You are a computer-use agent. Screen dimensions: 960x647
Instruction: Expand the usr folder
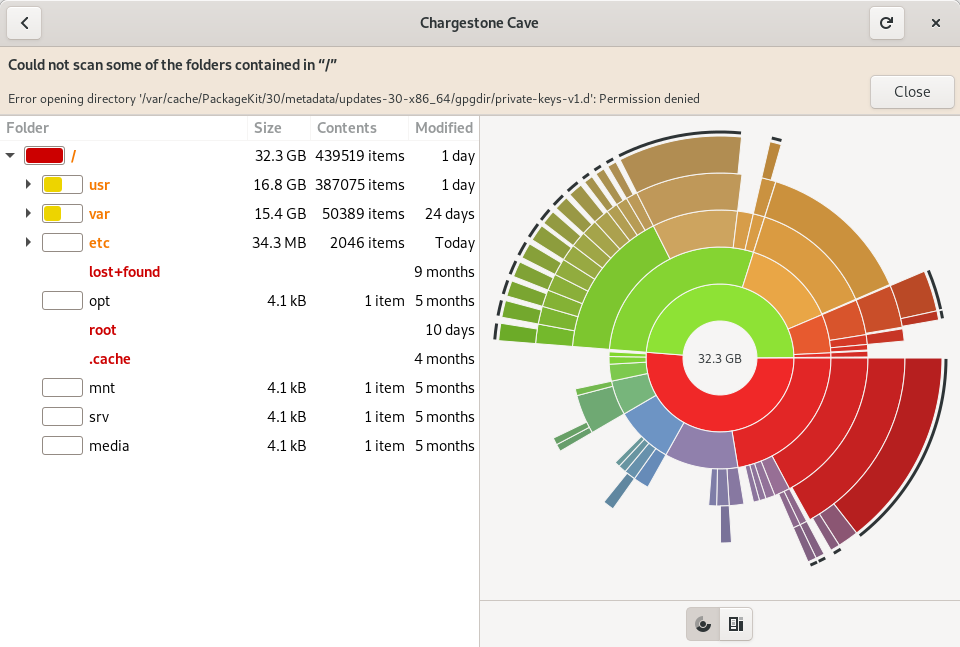pyautogui.click(x=28, y=184)
